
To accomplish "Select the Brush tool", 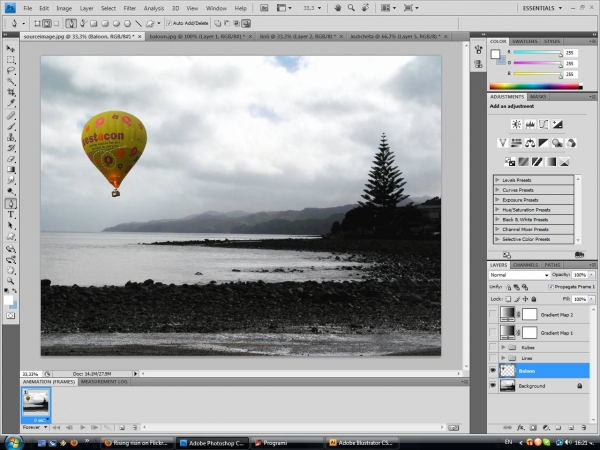I will [11, 126].
